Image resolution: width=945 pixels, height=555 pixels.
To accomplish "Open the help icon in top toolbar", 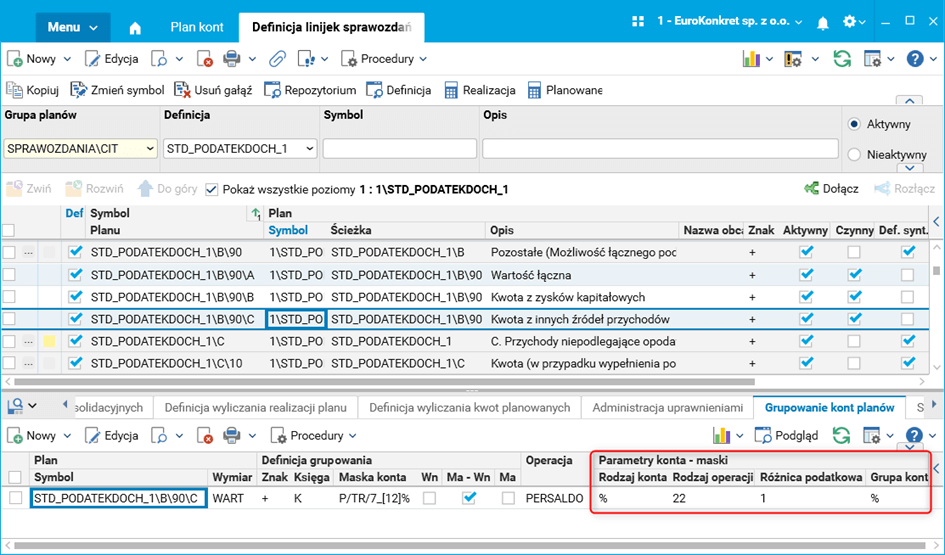I will click(x=915, y=59).
